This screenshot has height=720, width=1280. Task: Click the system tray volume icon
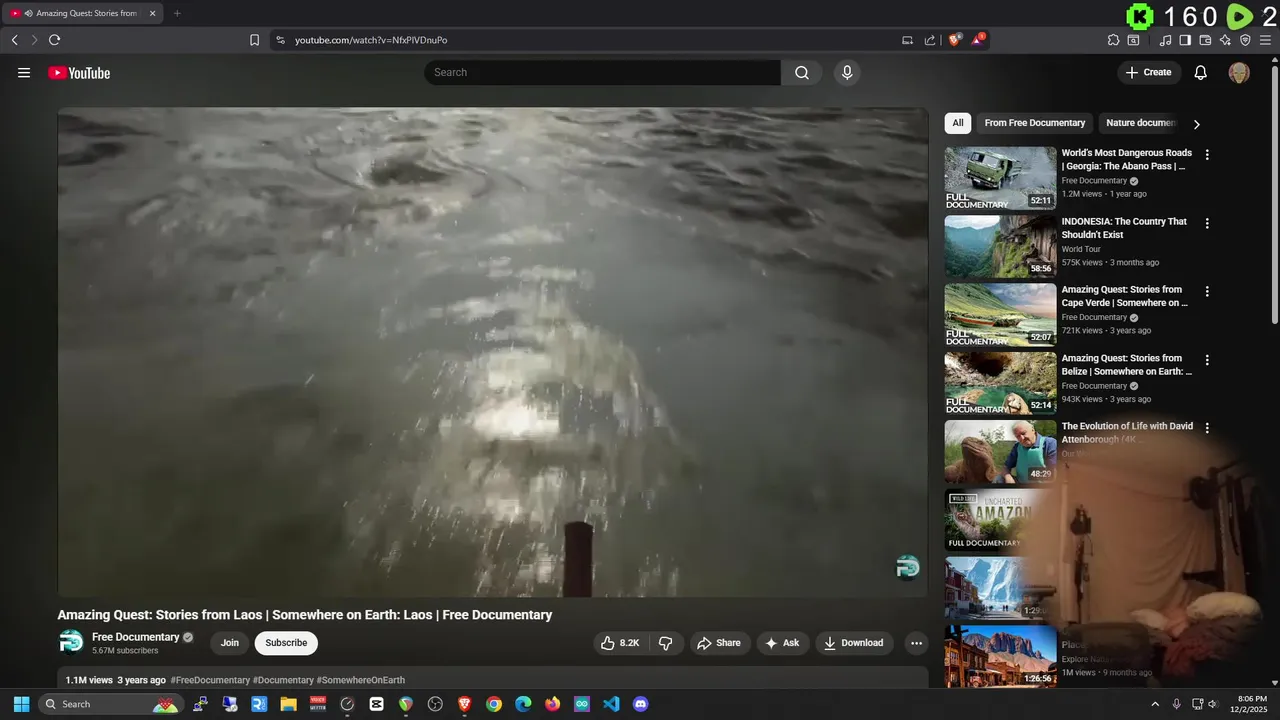click(x=1213, y=704)
